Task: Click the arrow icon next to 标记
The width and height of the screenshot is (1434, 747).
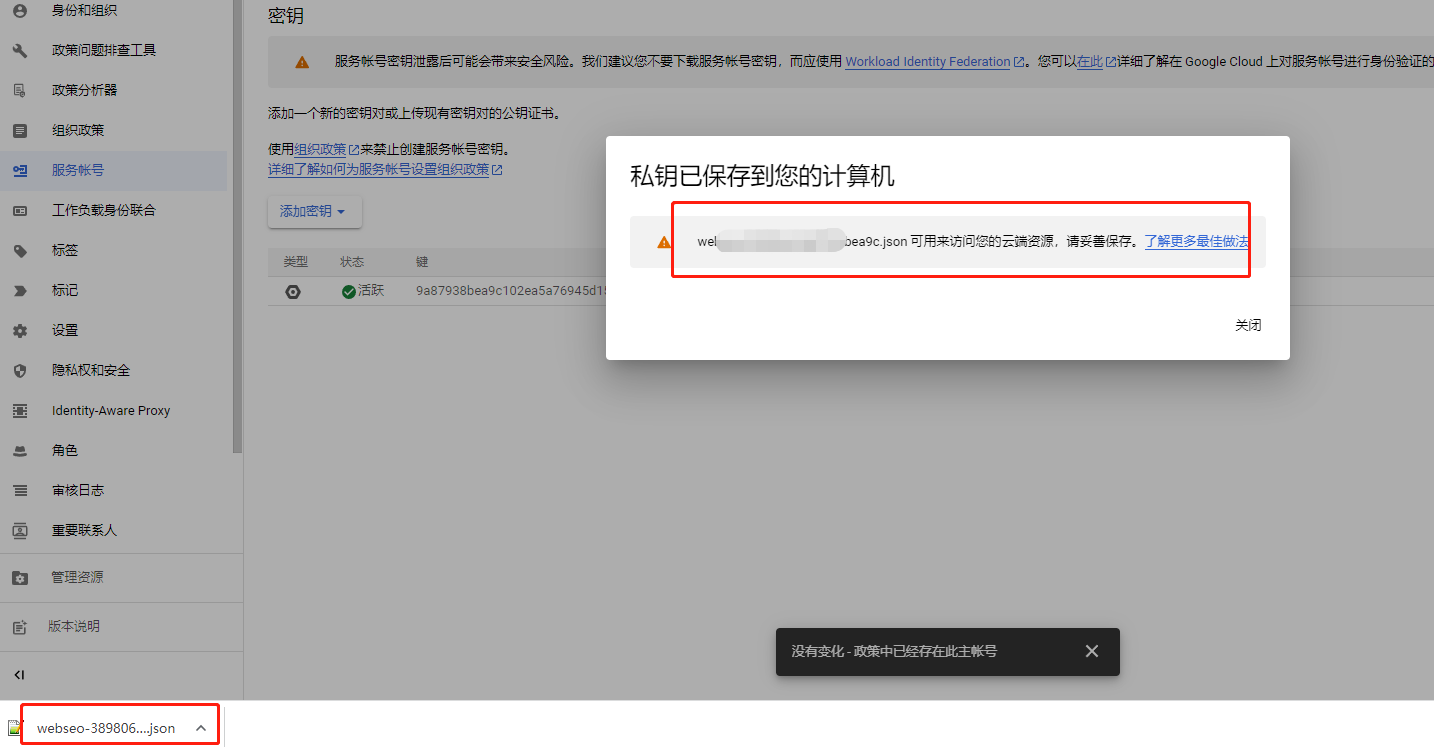Action: pyautogui.click(x=19, y=291)
